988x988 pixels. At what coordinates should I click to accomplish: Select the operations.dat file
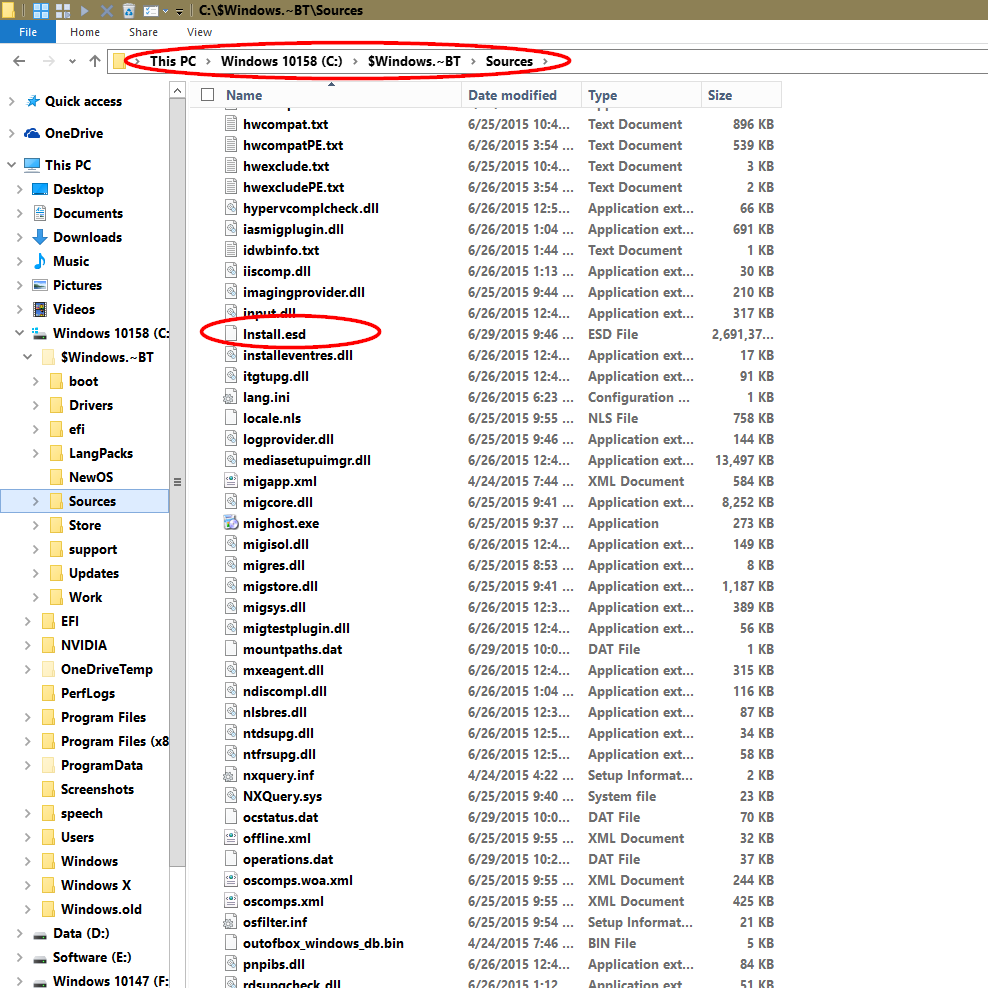[x=288, y=859]
